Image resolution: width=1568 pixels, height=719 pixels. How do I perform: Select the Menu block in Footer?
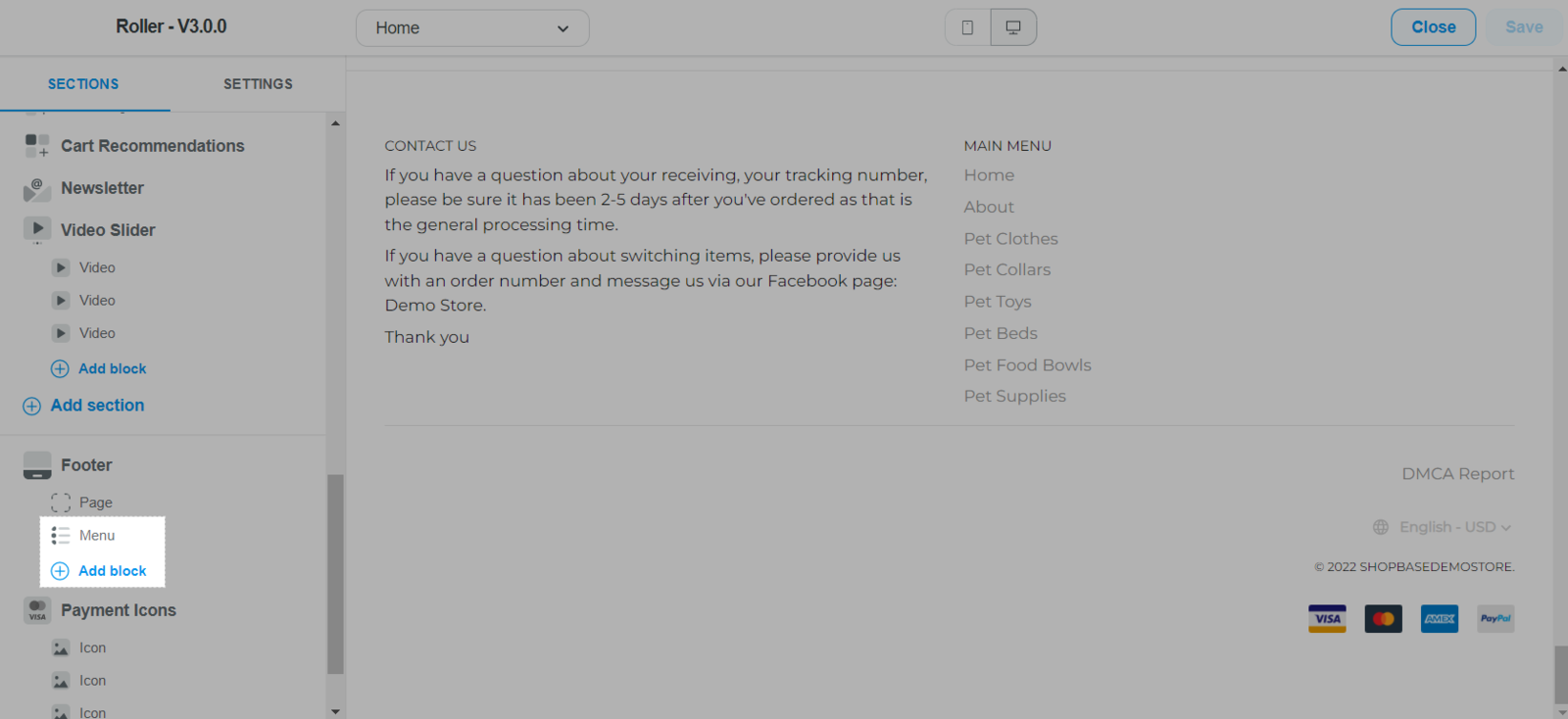point(97,536)
